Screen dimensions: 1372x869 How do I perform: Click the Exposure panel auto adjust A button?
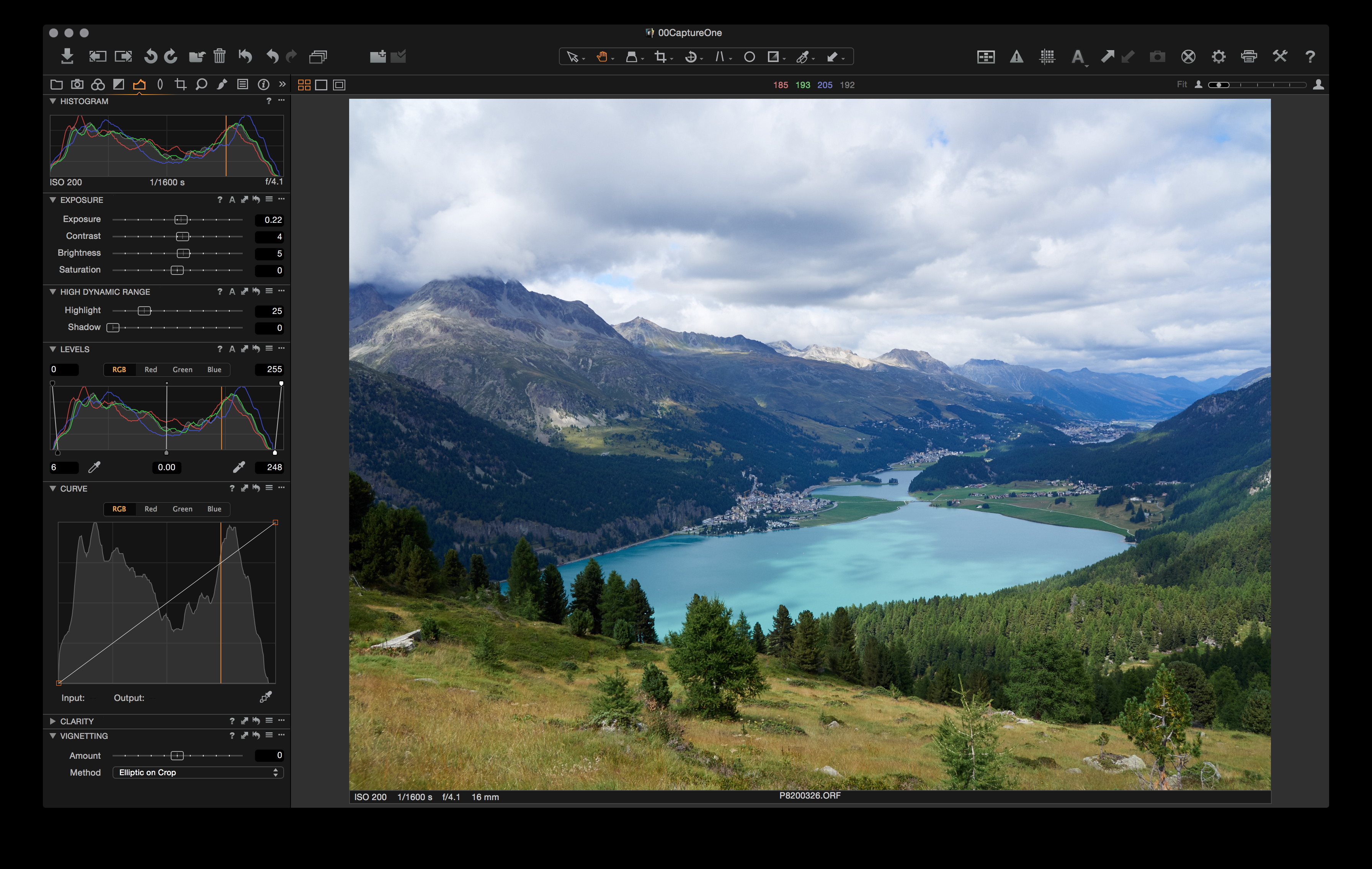click(232, 200)
